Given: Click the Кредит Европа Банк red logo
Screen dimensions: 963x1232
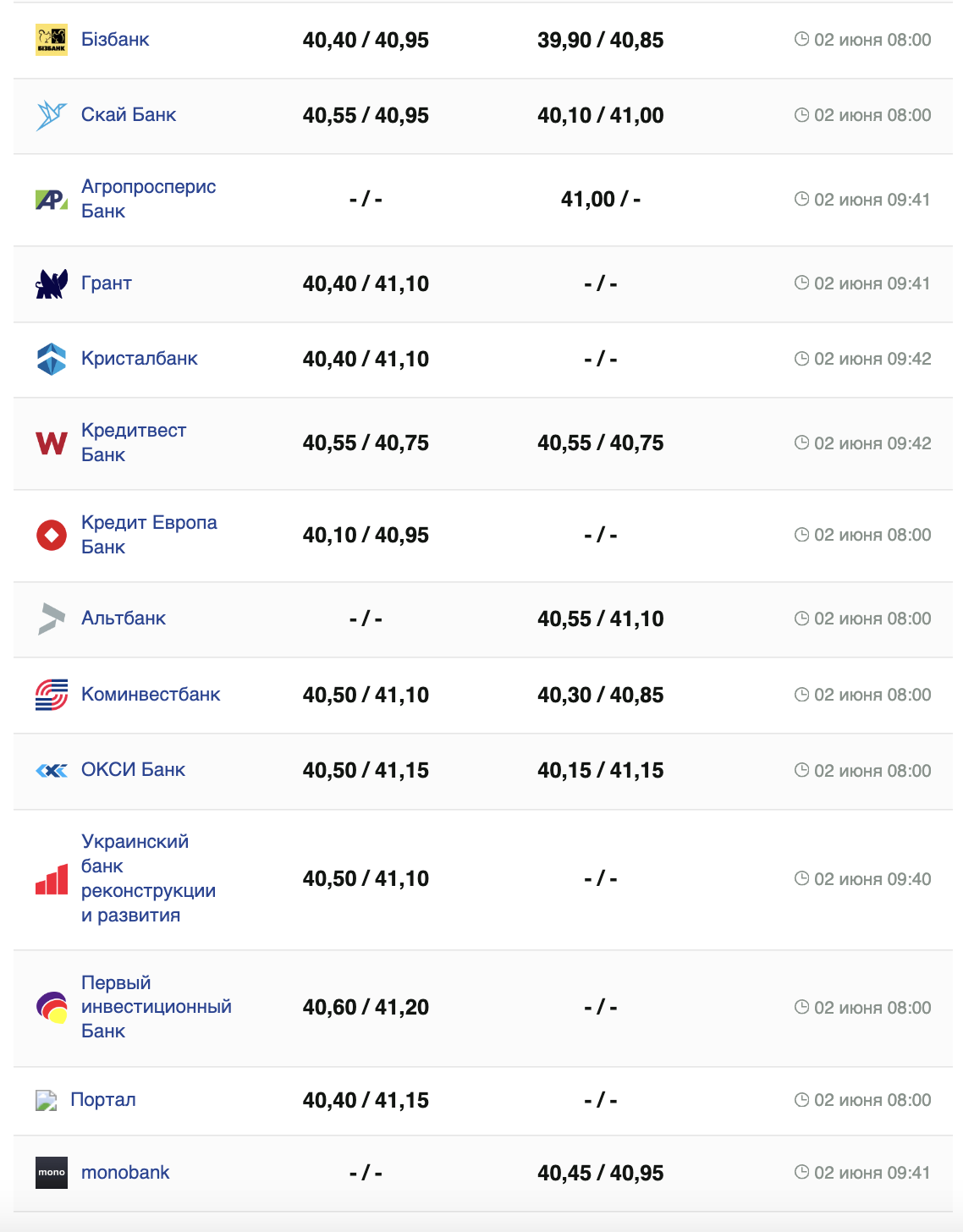Looking at the screenshot, I should (x=52, y=535).
